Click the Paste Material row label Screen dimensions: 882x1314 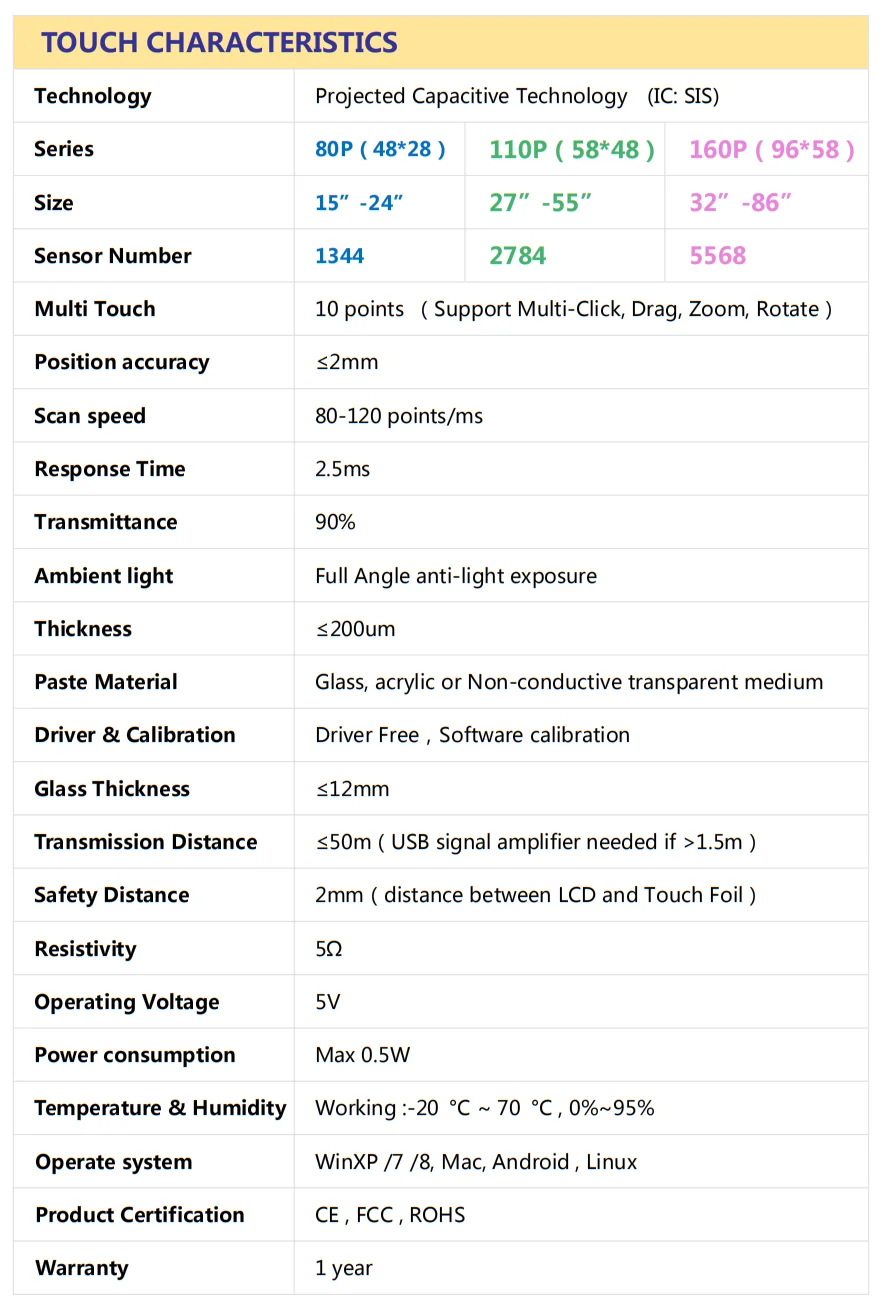coord(106,682)
